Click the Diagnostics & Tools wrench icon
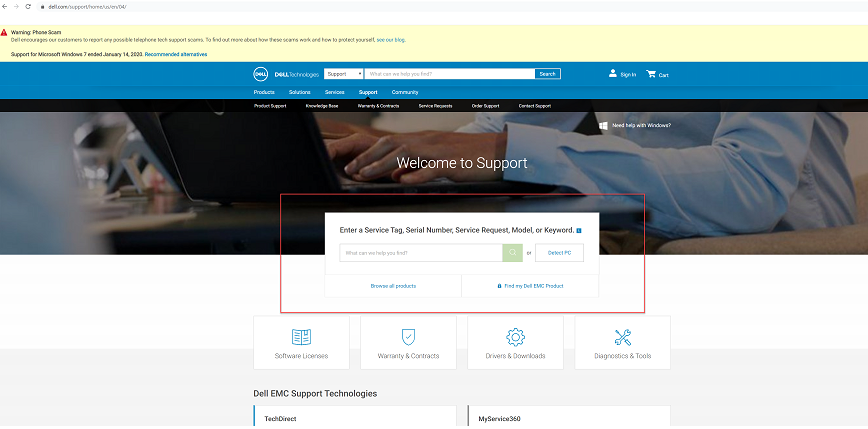Screen dimensions: 868x429 pos(623,337)
